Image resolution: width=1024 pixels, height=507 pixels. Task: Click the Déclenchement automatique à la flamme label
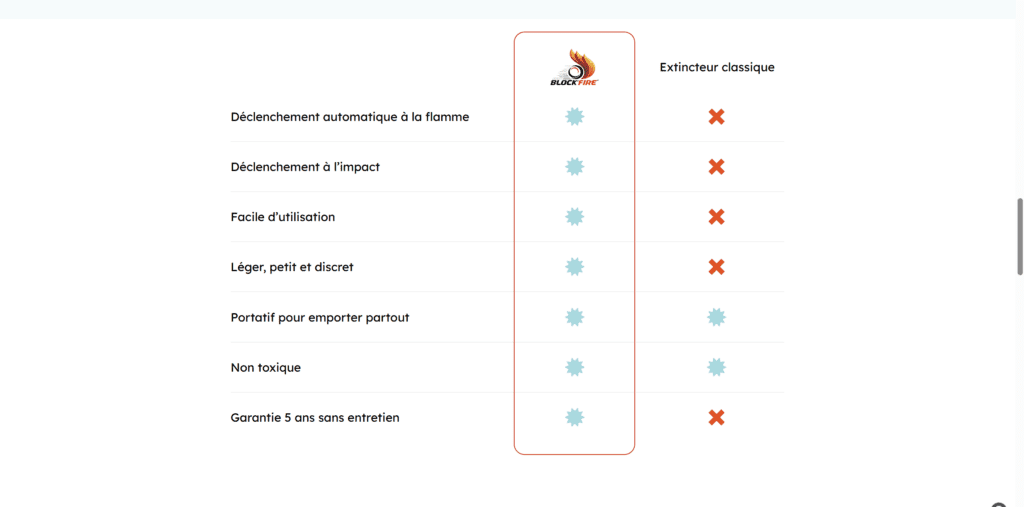point(349,117)
